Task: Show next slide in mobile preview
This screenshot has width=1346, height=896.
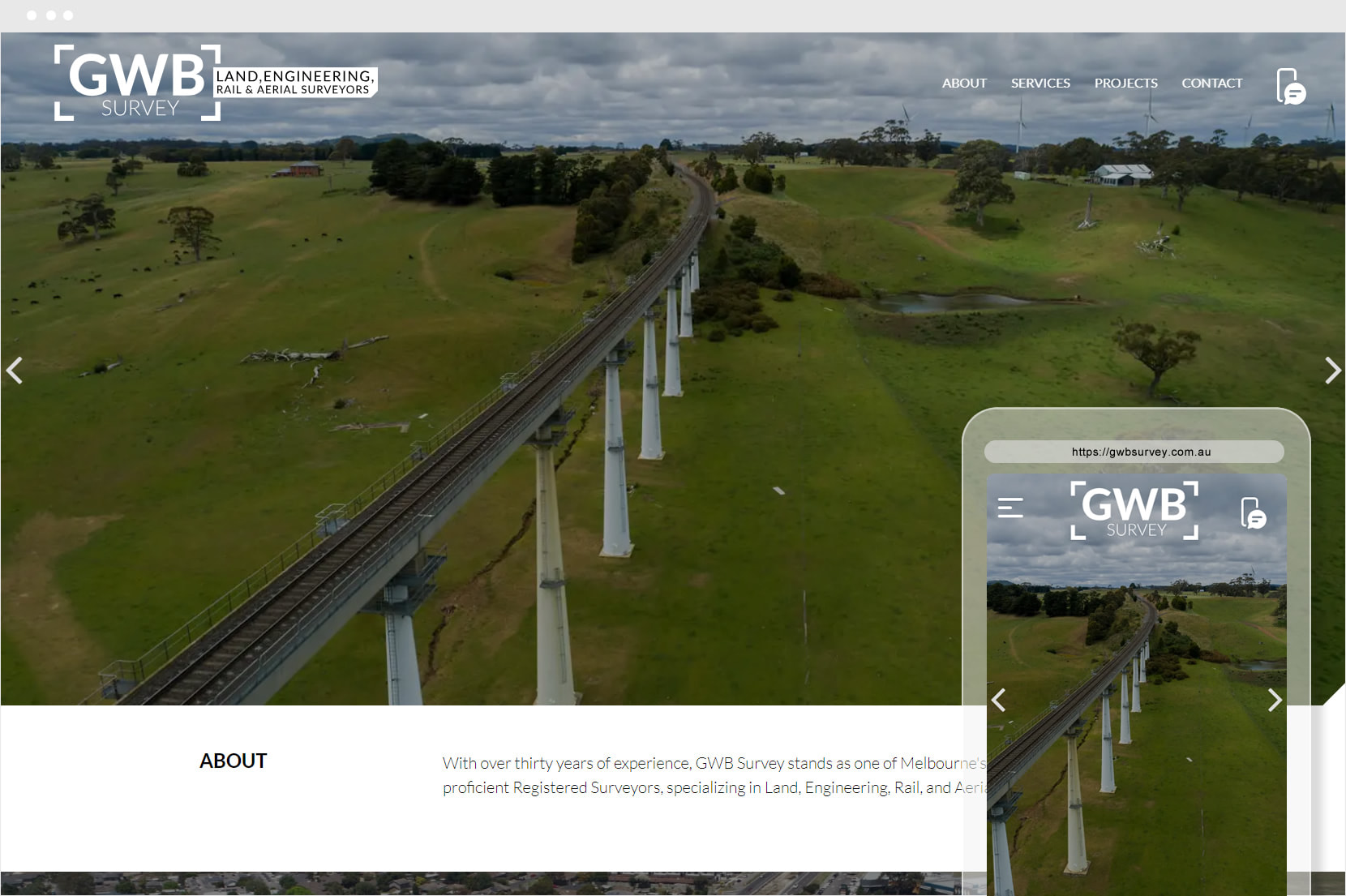Action: (1274, 700)
